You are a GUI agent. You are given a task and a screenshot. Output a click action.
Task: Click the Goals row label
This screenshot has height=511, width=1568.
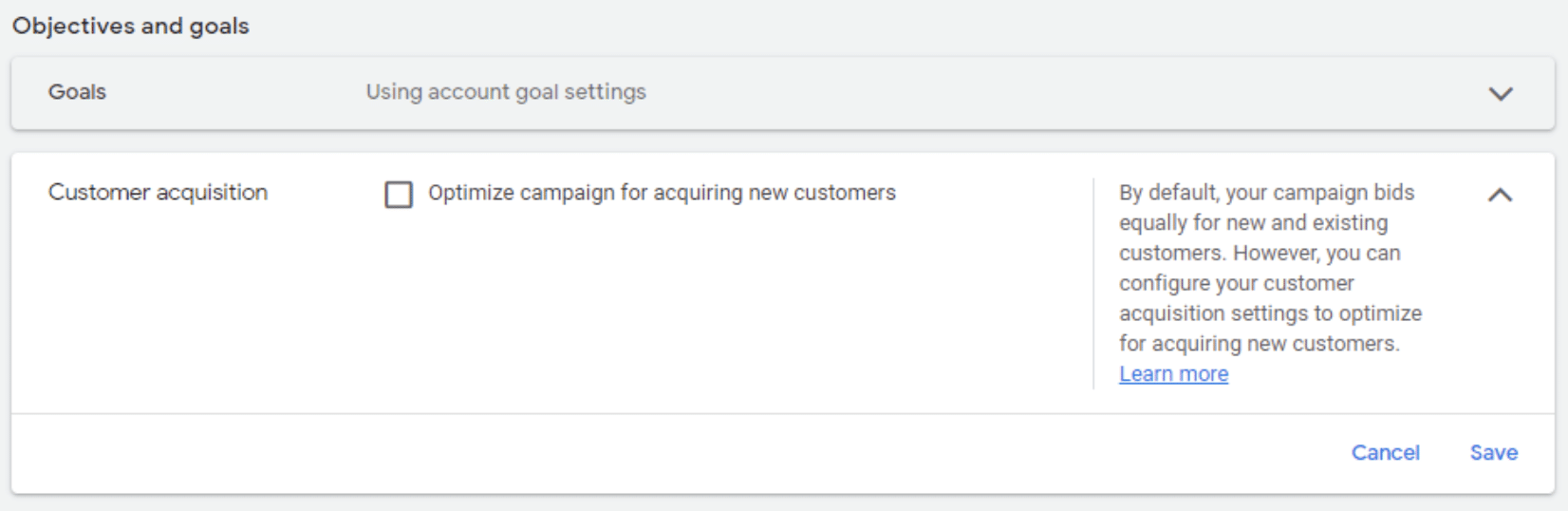[x=77, y=92]
